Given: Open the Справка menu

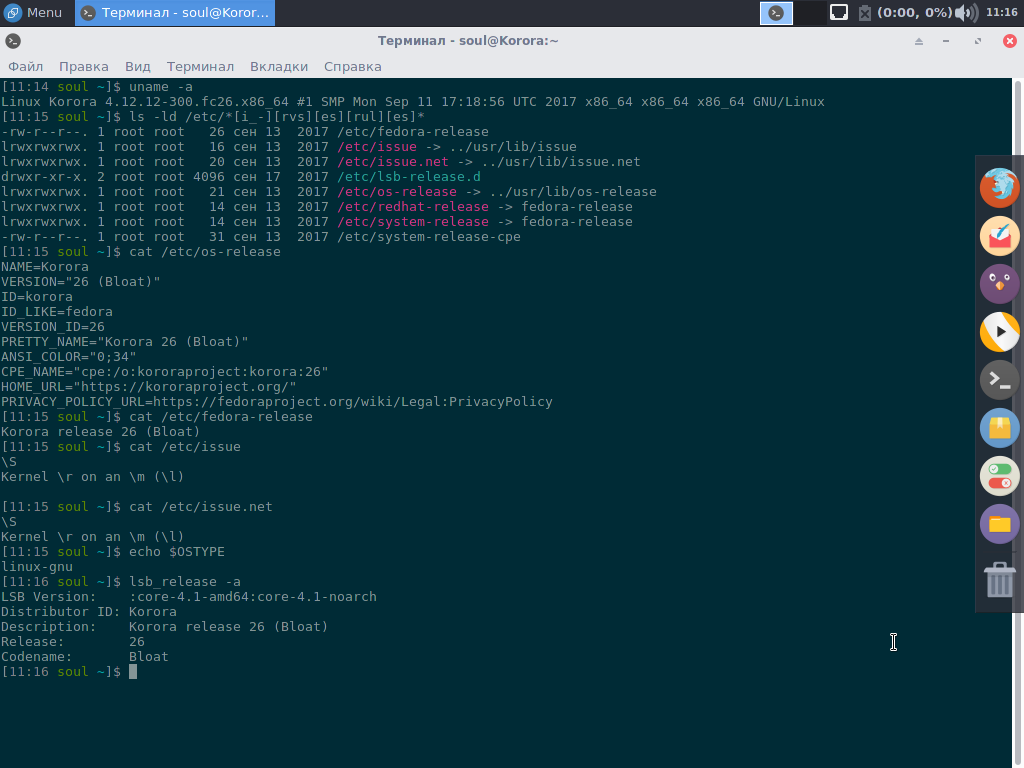Looking at the screenshot, I should point(353,67).
